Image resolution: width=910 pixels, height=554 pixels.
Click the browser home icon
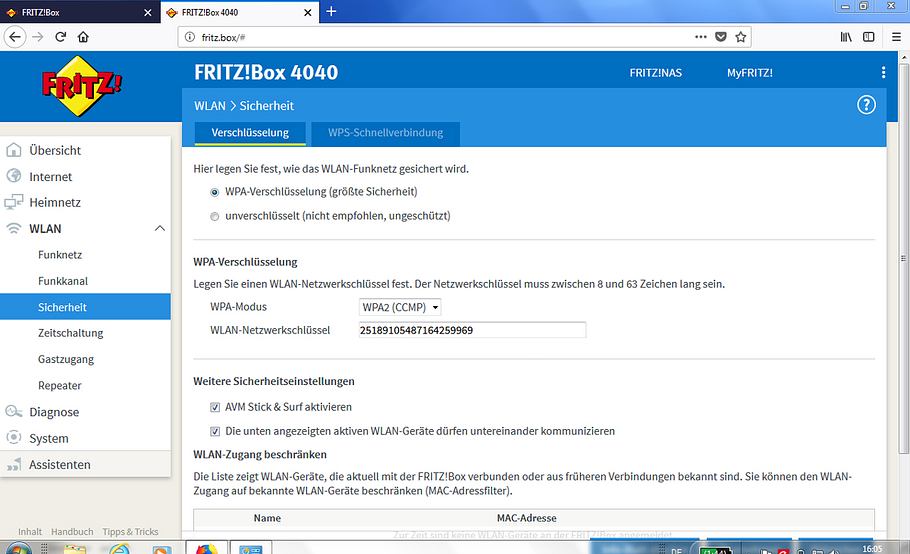pos(84,37)
